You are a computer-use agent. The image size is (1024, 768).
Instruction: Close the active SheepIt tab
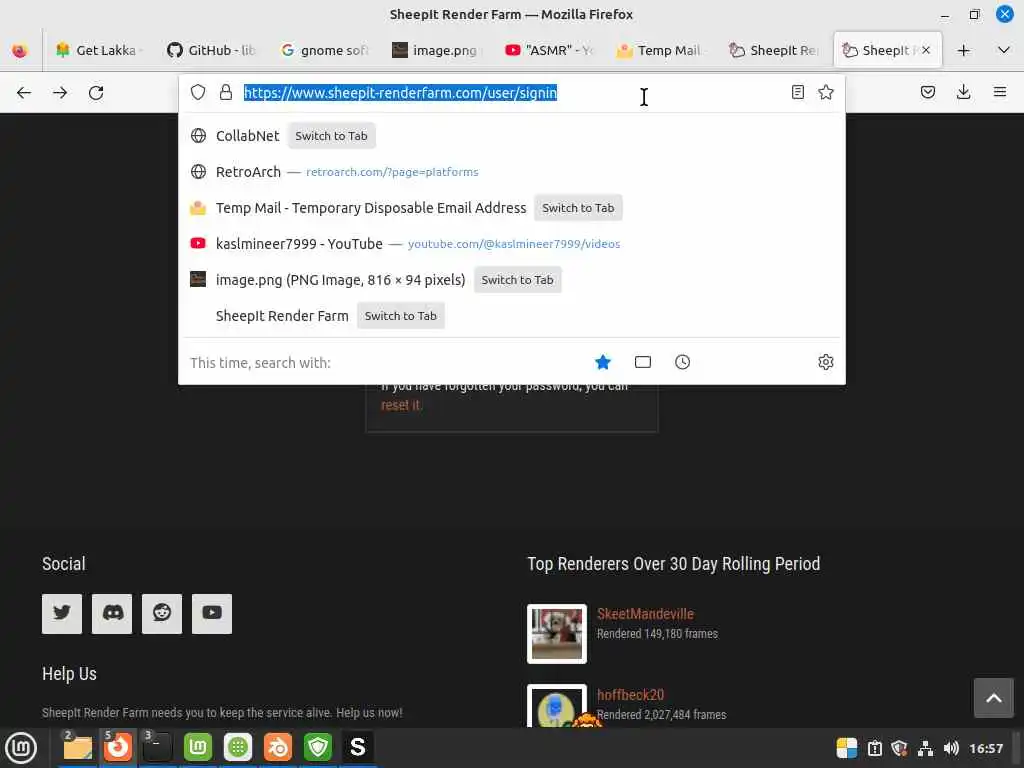pos(925,50)
